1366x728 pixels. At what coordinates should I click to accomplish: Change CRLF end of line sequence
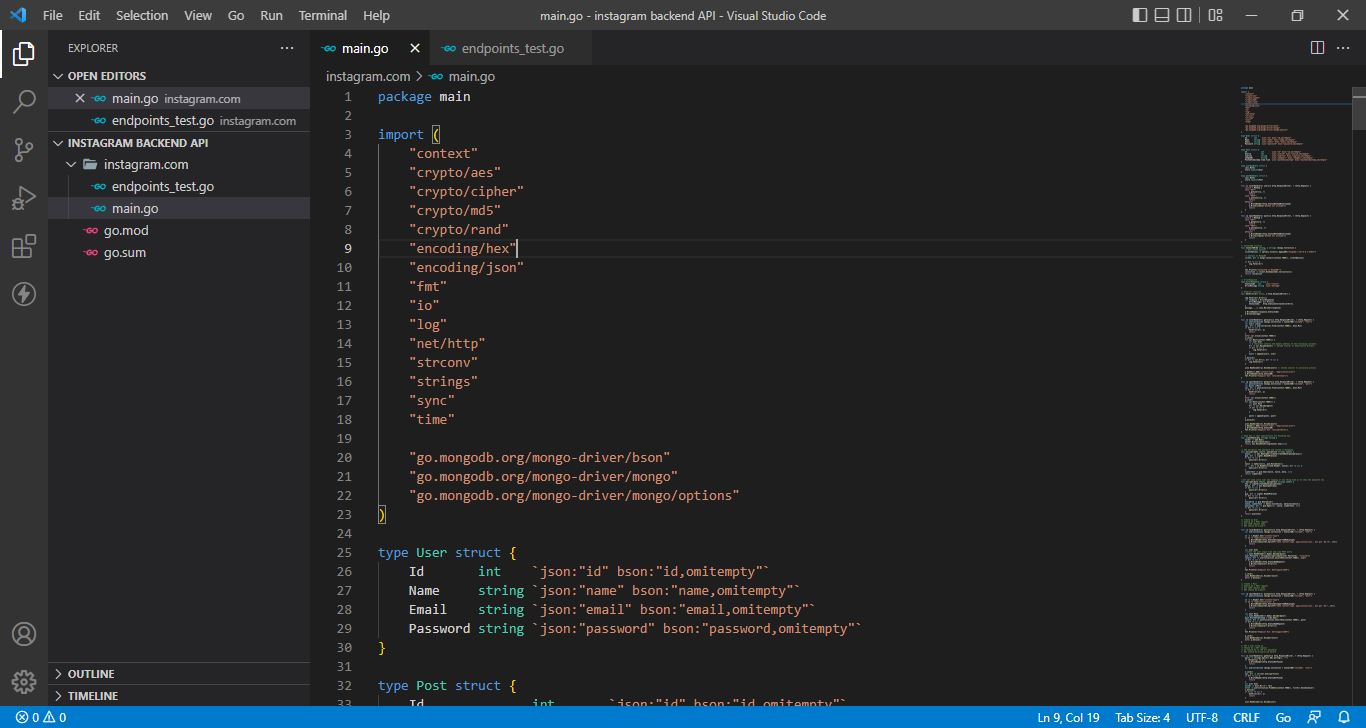click(x=1246, y=717)
